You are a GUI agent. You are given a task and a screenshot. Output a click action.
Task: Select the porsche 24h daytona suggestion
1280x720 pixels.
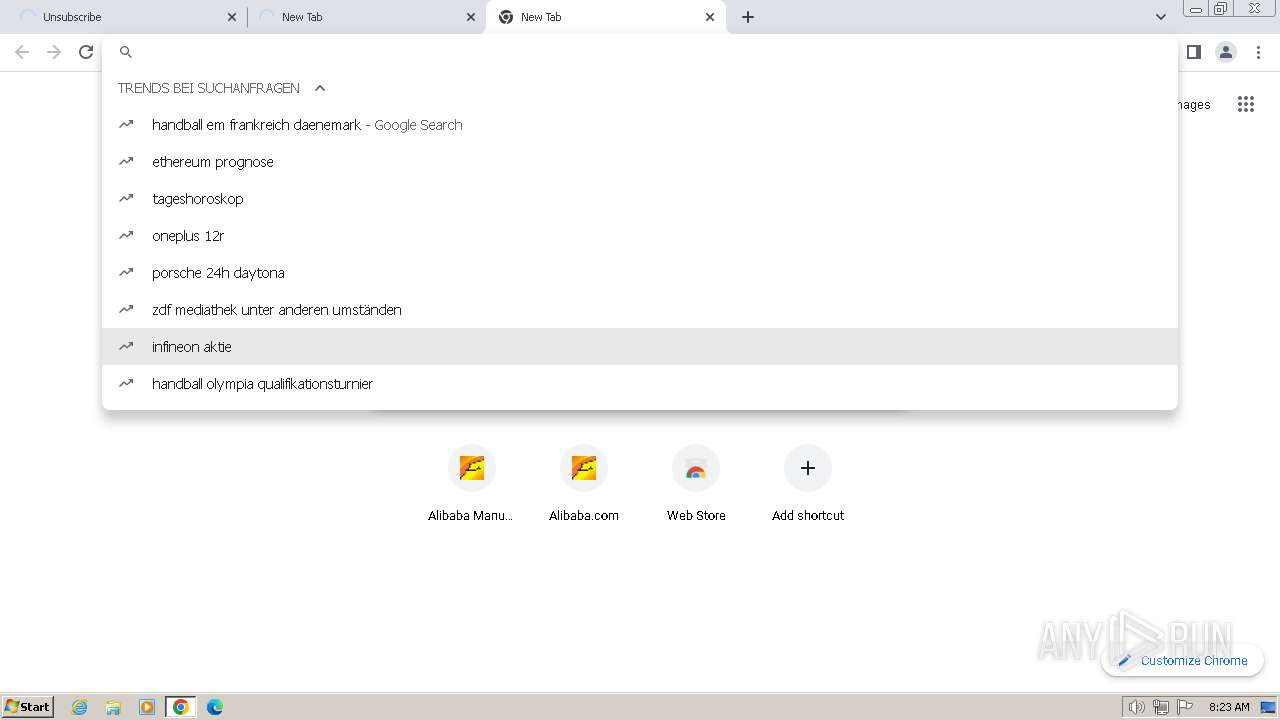click(x=640, y=273)
